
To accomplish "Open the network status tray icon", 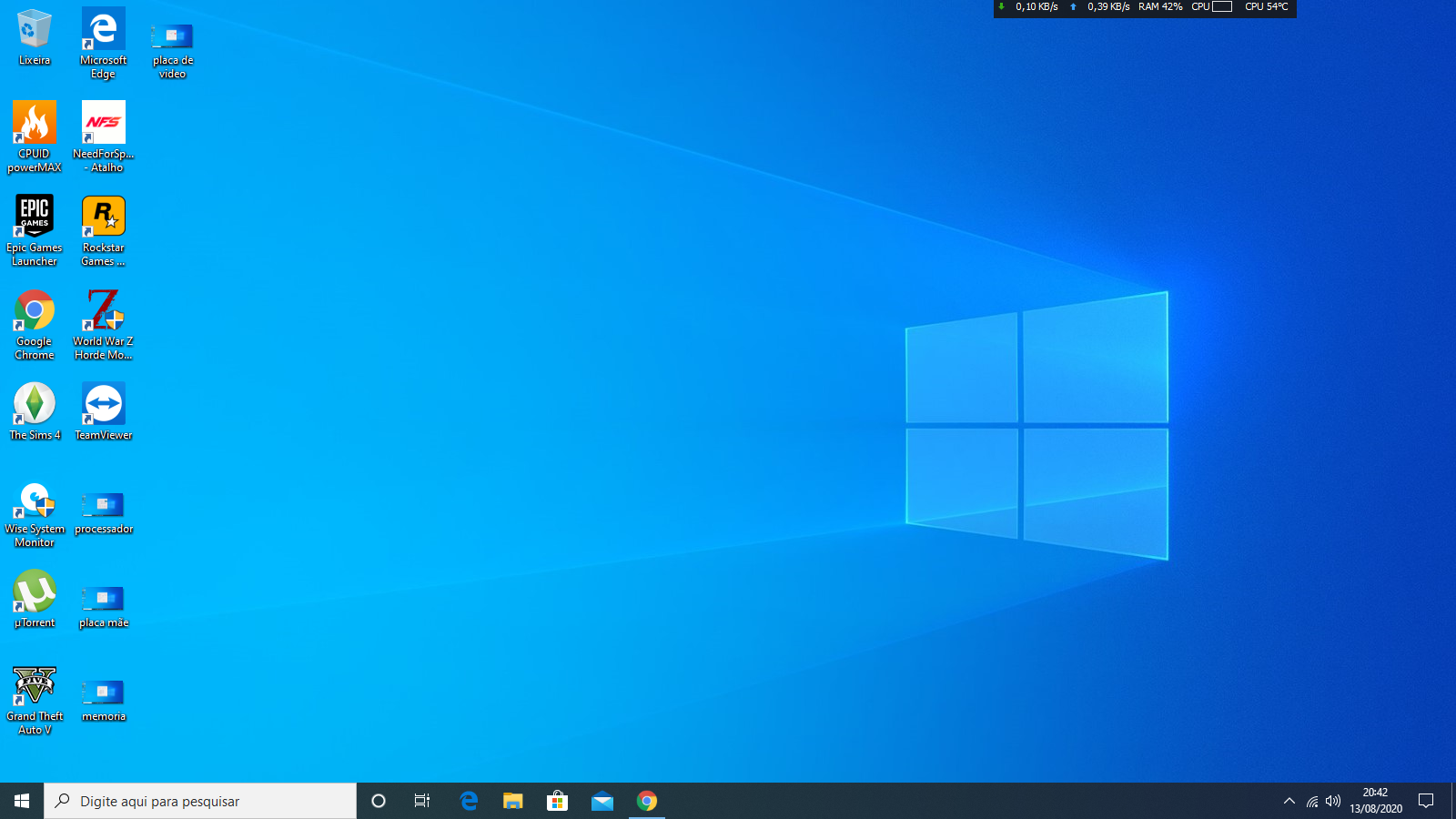I will coord(1312,801).
